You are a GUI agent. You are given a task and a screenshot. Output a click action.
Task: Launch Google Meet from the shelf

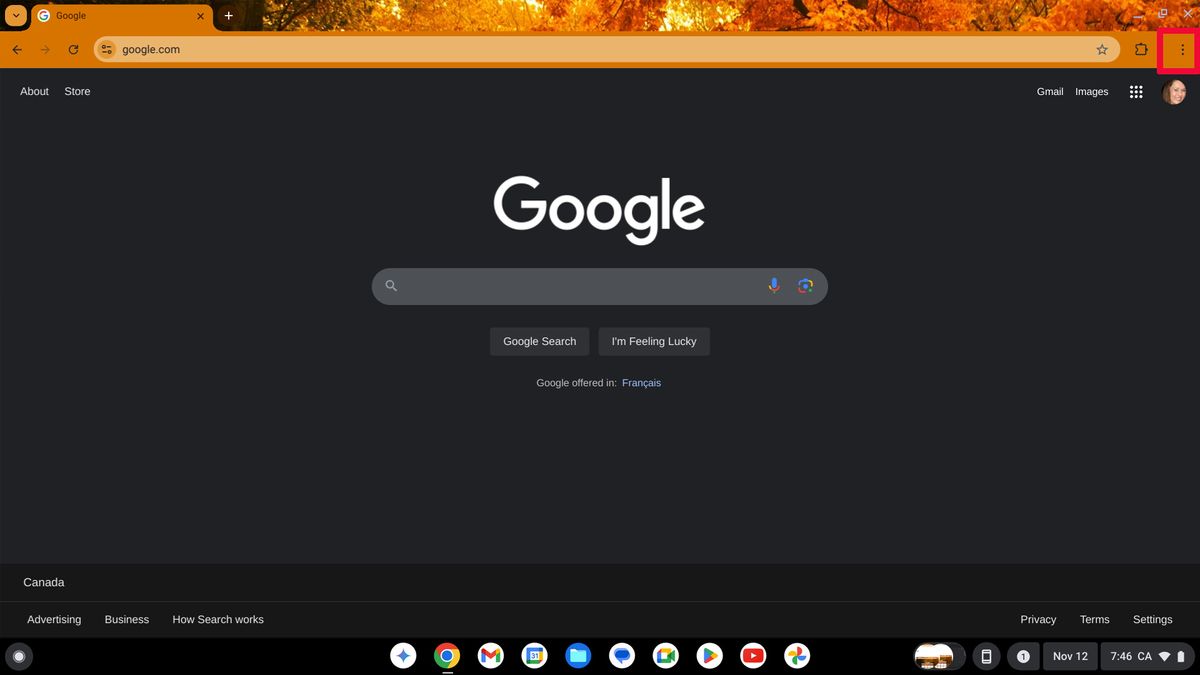[x=666, y=656]
